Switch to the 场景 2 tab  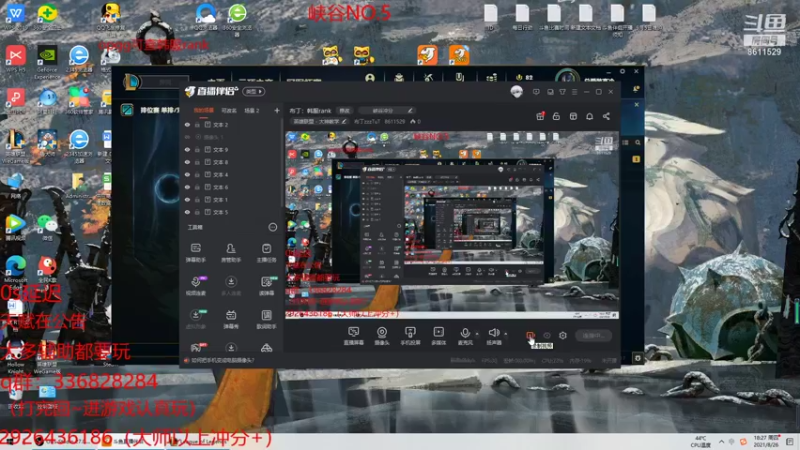point(252,110)
